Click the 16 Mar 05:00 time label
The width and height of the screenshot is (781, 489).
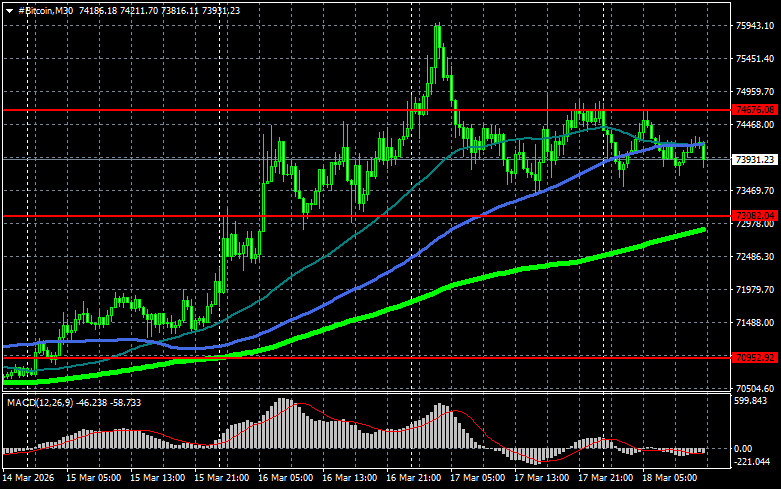[x=285, y=478]
